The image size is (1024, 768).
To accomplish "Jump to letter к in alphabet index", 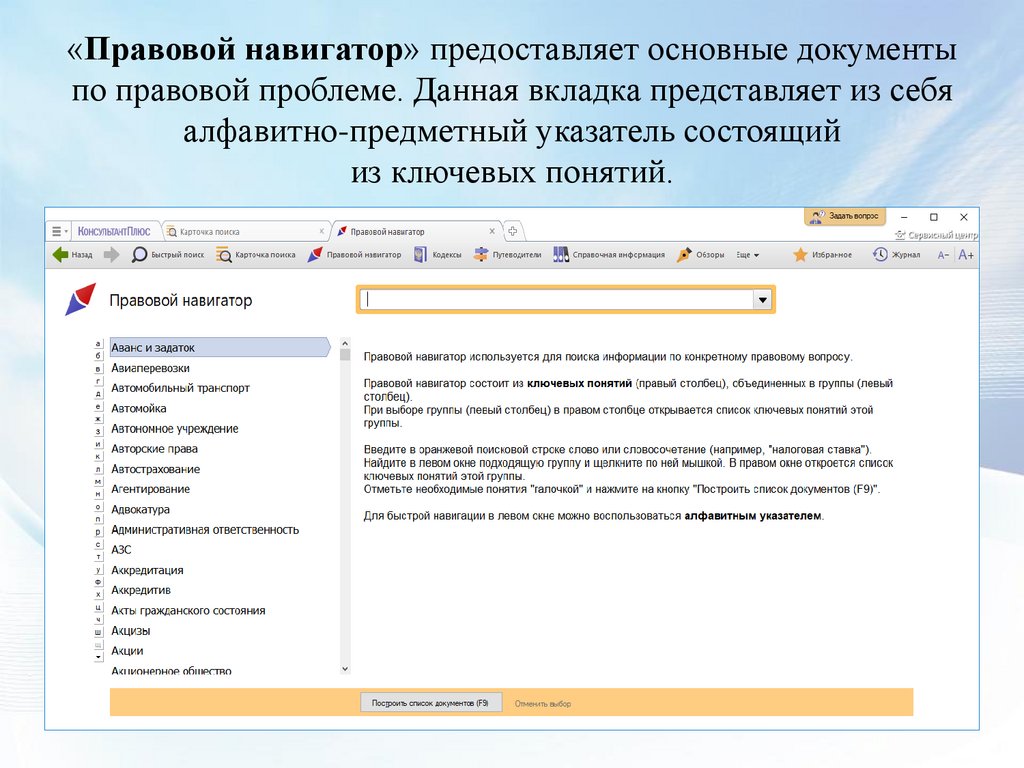I will [99, 456].
